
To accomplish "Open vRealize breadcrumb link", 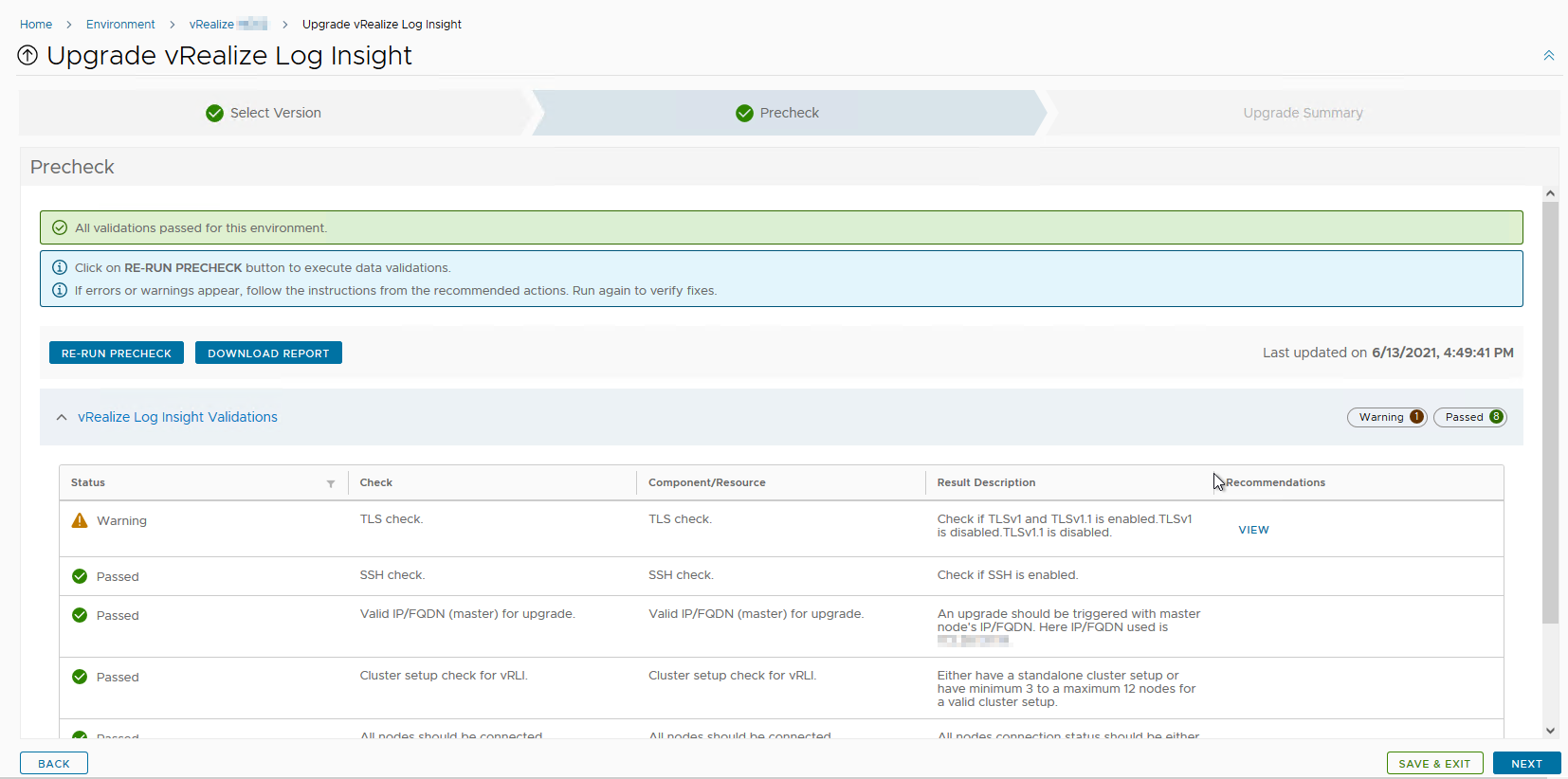I will pos(228,25).
